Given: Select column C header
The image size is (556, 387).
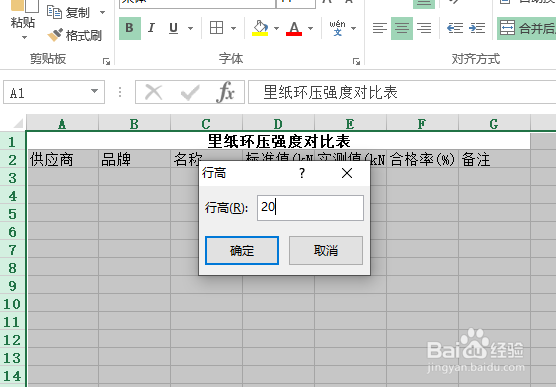Looking at the screenshot, I should [x=206, y=123].
